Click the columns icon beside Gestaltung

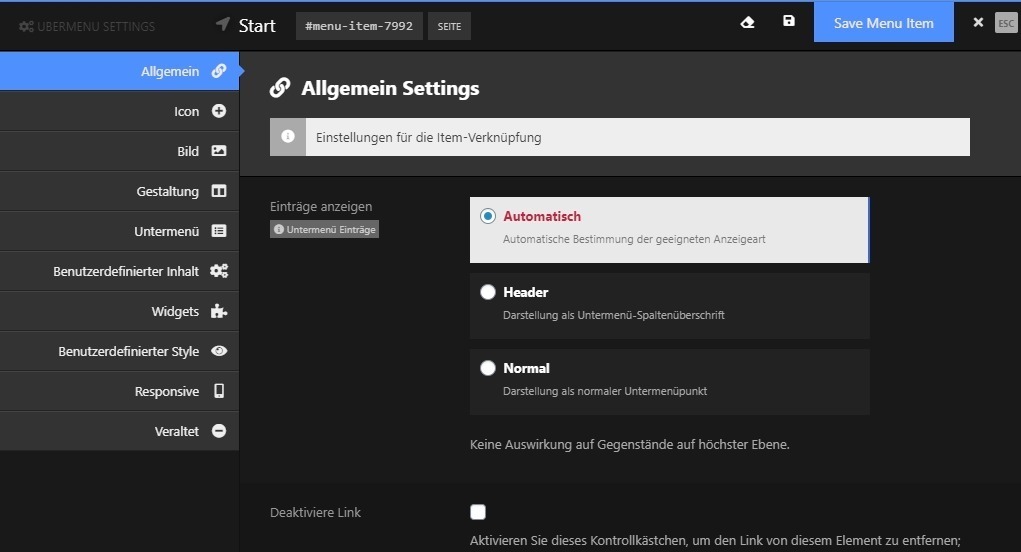click(219, 191)
